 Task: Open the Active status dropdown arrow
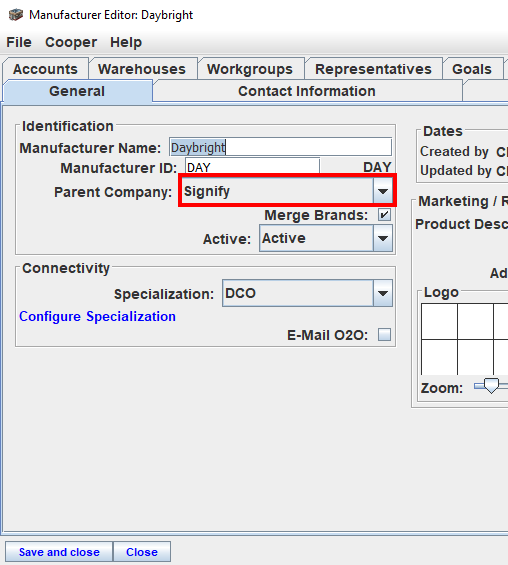coord(383,238)
